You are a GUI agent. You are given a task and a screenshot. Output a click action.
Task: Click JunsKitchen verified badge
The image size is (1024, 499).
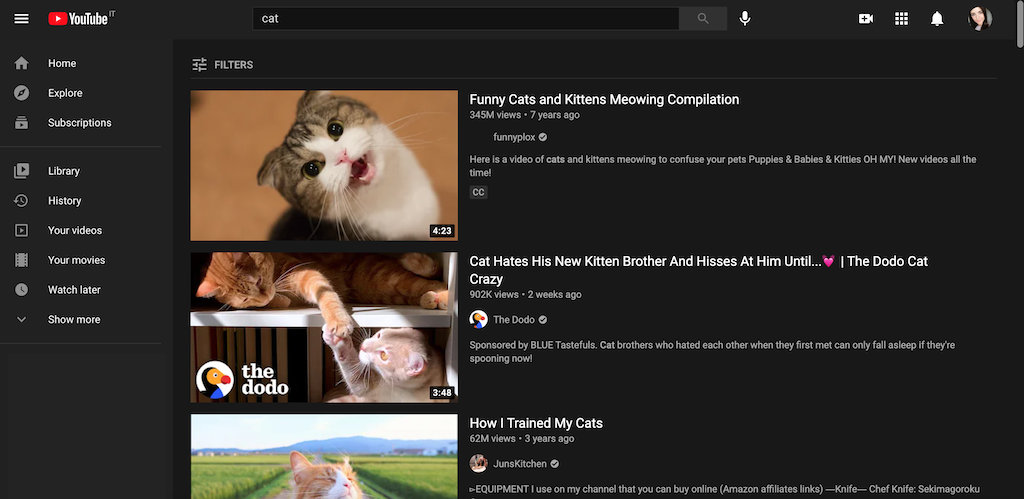[554, 464]
